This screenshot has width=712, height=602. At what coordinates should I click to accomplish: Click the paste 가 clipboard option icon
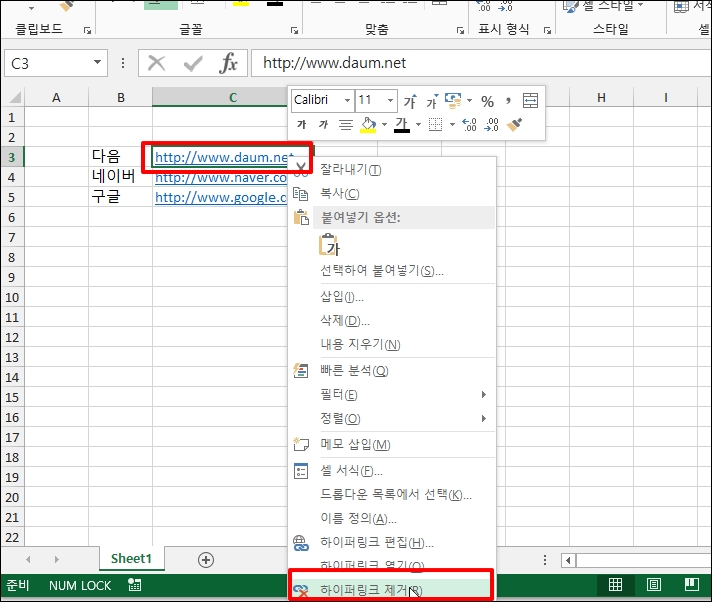329,245
